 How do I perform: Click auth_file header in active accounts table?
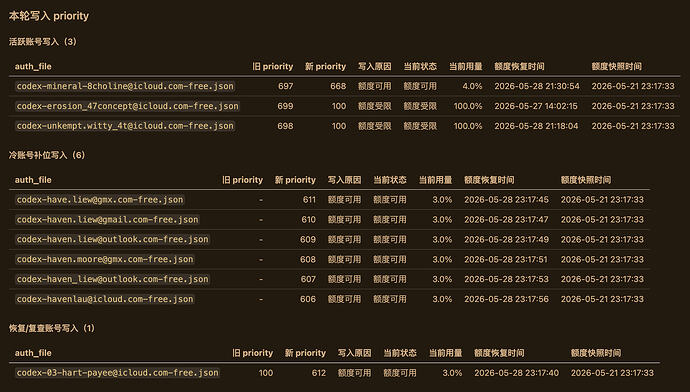33,66
